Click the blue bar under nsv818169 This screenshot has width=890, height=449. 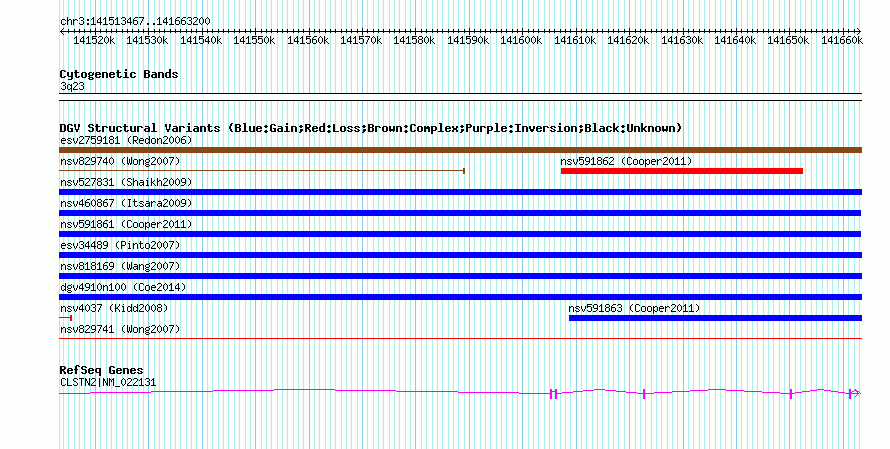point(460,276)
